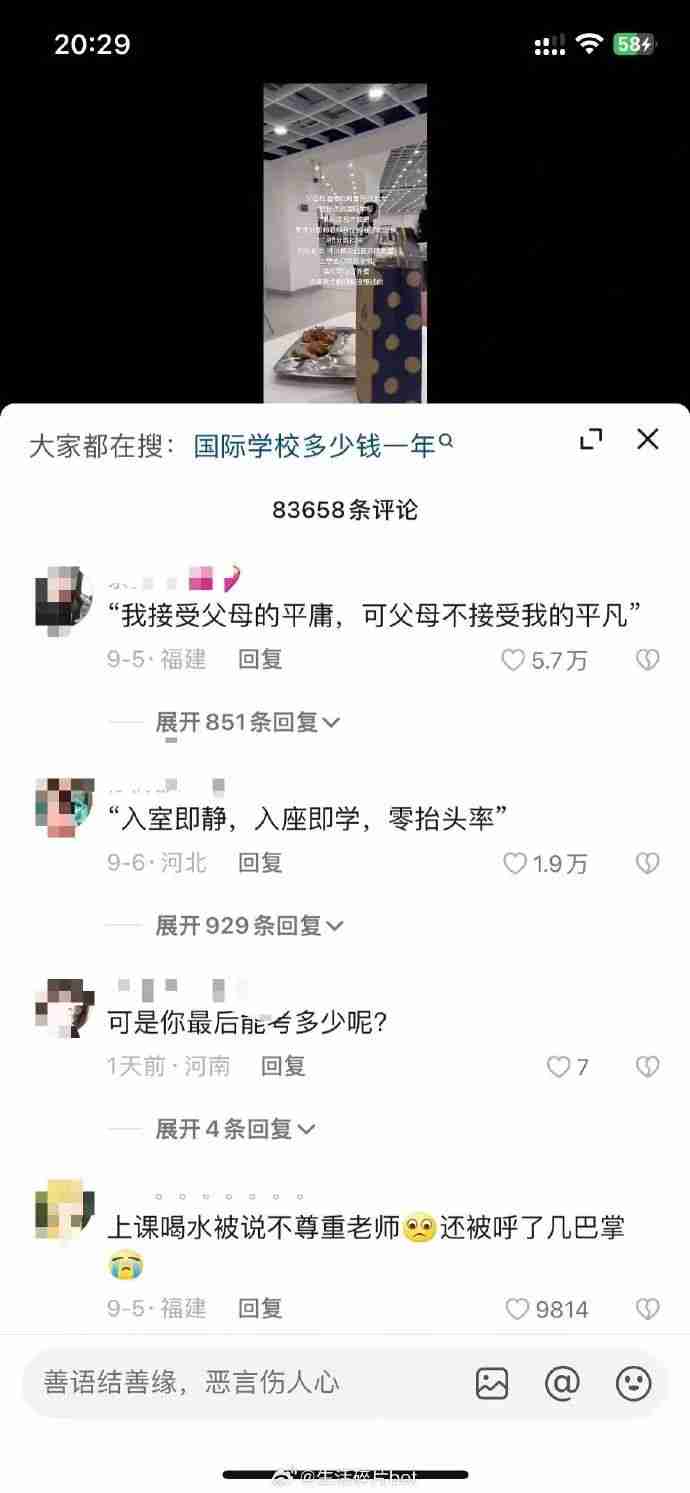This screenshot has width=690, height=1493.
Task: Dislike the 福建 comment with 5.7万 likes
Action: (x=648, y=660)
